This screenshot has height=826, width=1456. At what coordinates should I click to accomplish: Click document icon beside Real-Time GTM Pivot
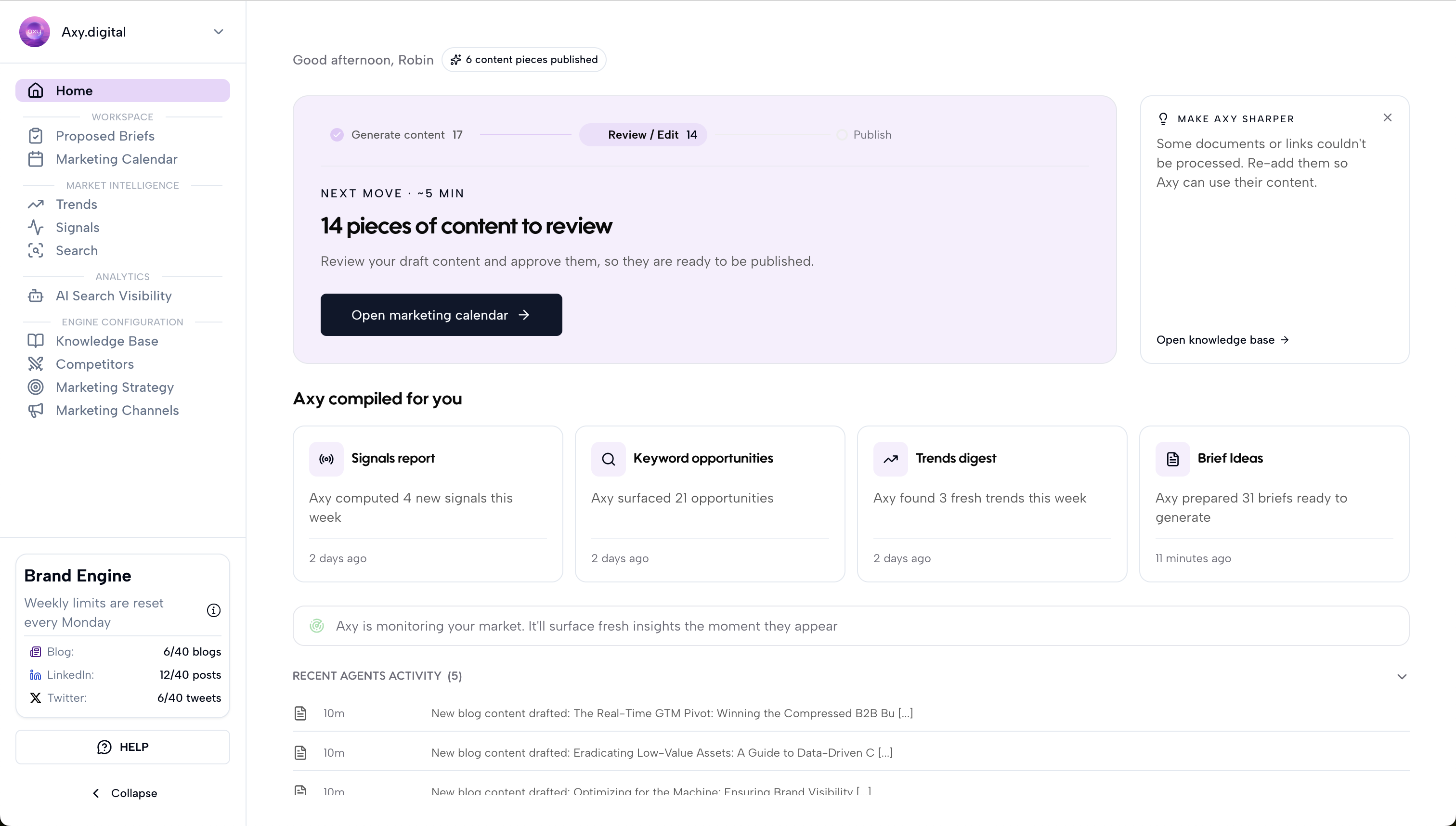(x=301, y=713)
